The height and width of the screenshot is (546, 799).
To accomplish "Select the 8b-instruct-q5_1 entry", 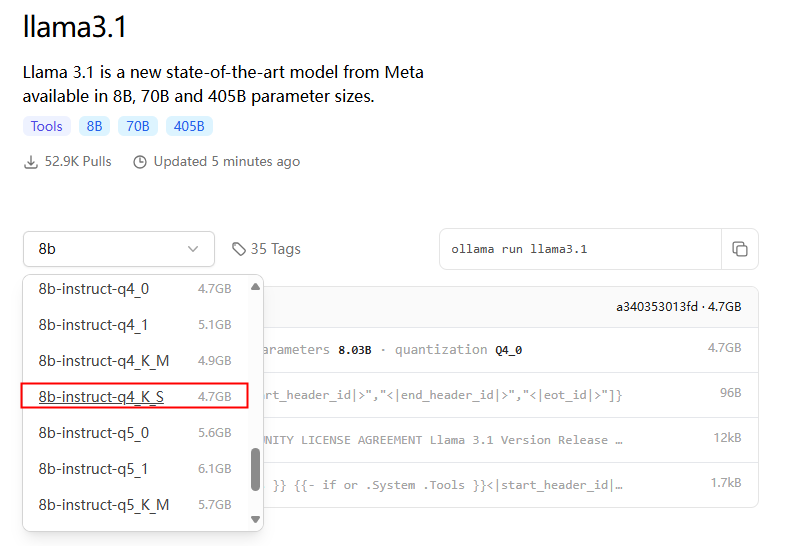I will pyautogui.click(x=135, y=468).
